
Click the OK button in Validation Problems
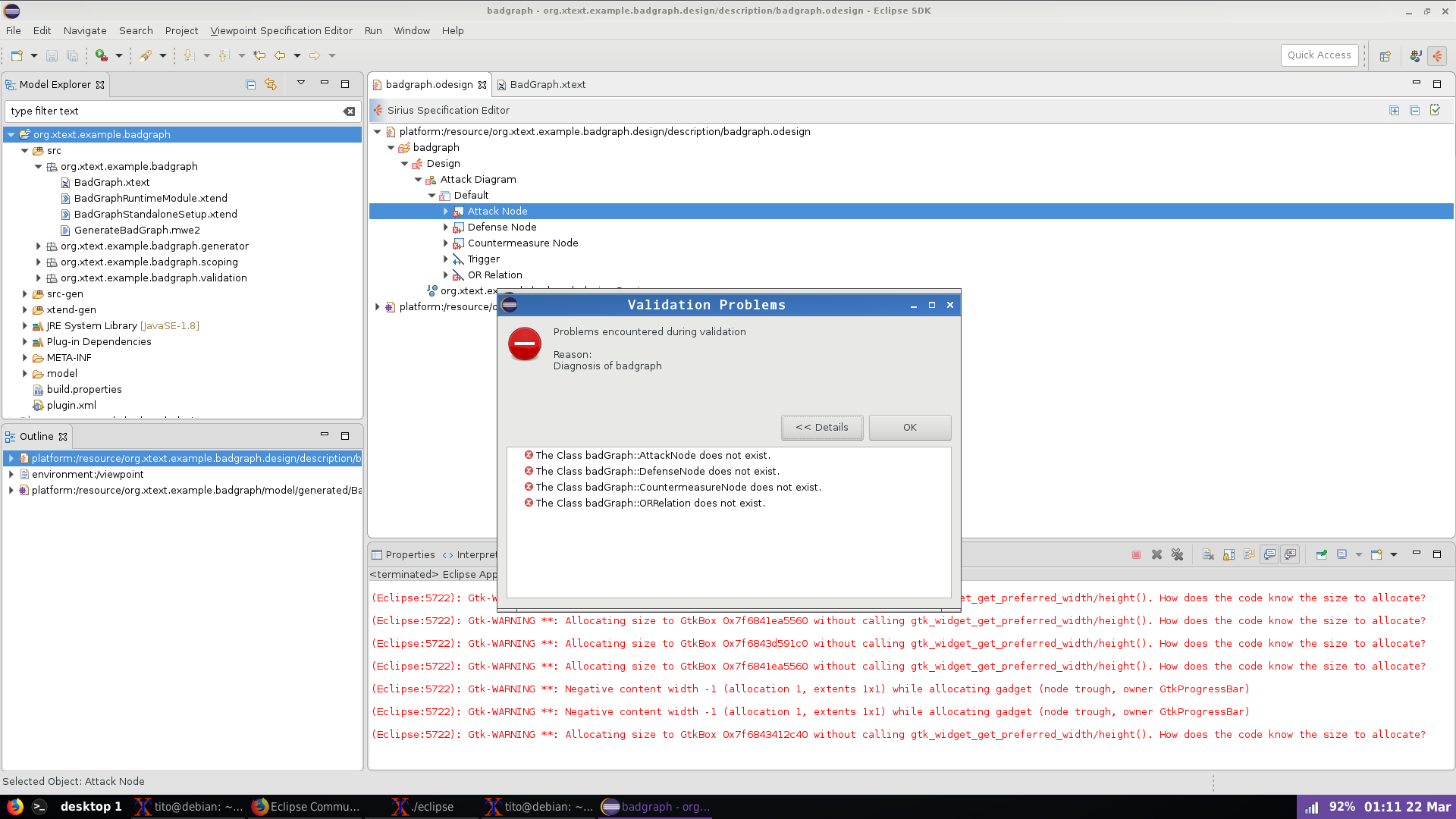click(909, 427)
